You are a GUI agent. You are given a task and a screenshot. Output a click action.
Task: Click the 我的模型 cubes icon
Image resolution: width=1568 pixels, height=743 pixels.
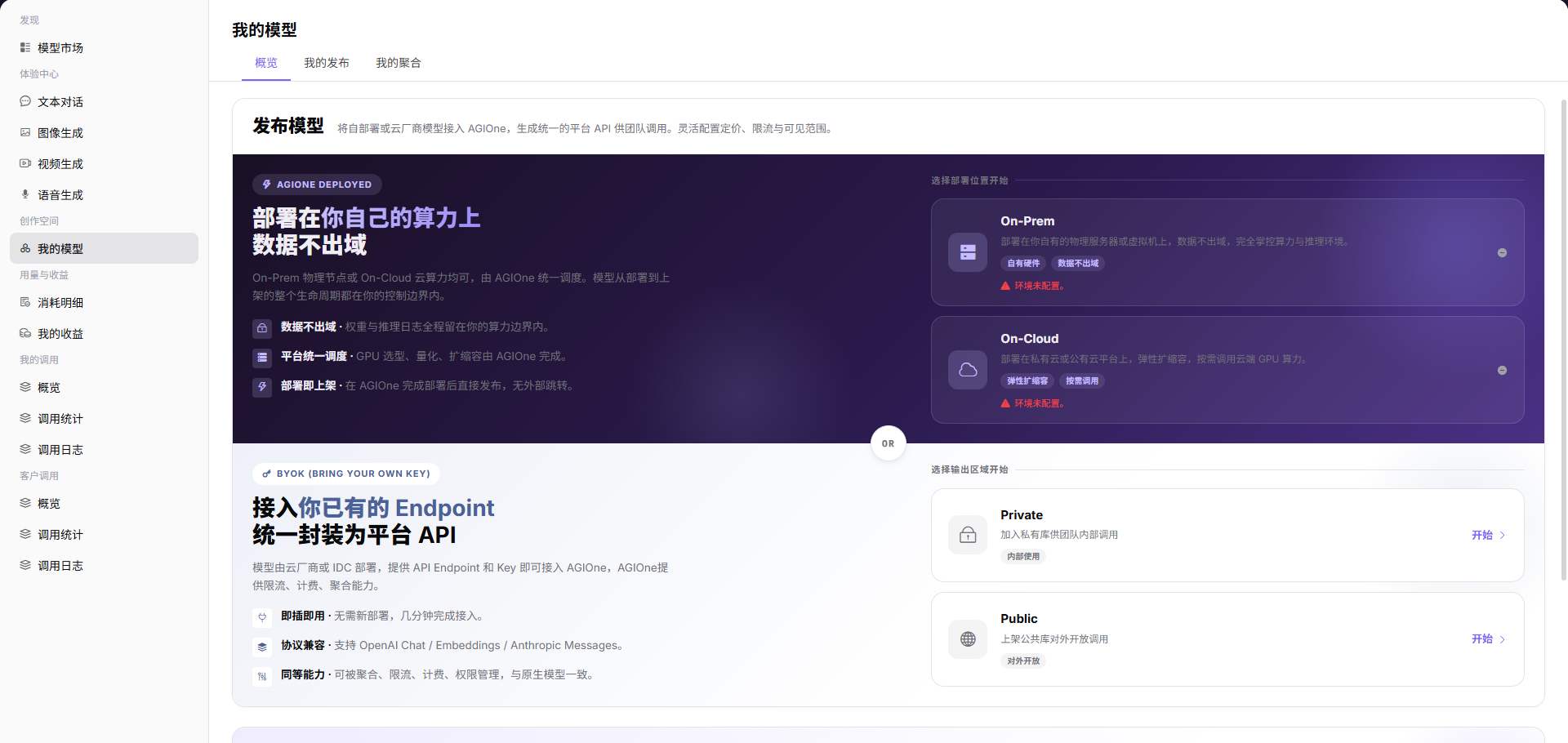tap(25, 248)
